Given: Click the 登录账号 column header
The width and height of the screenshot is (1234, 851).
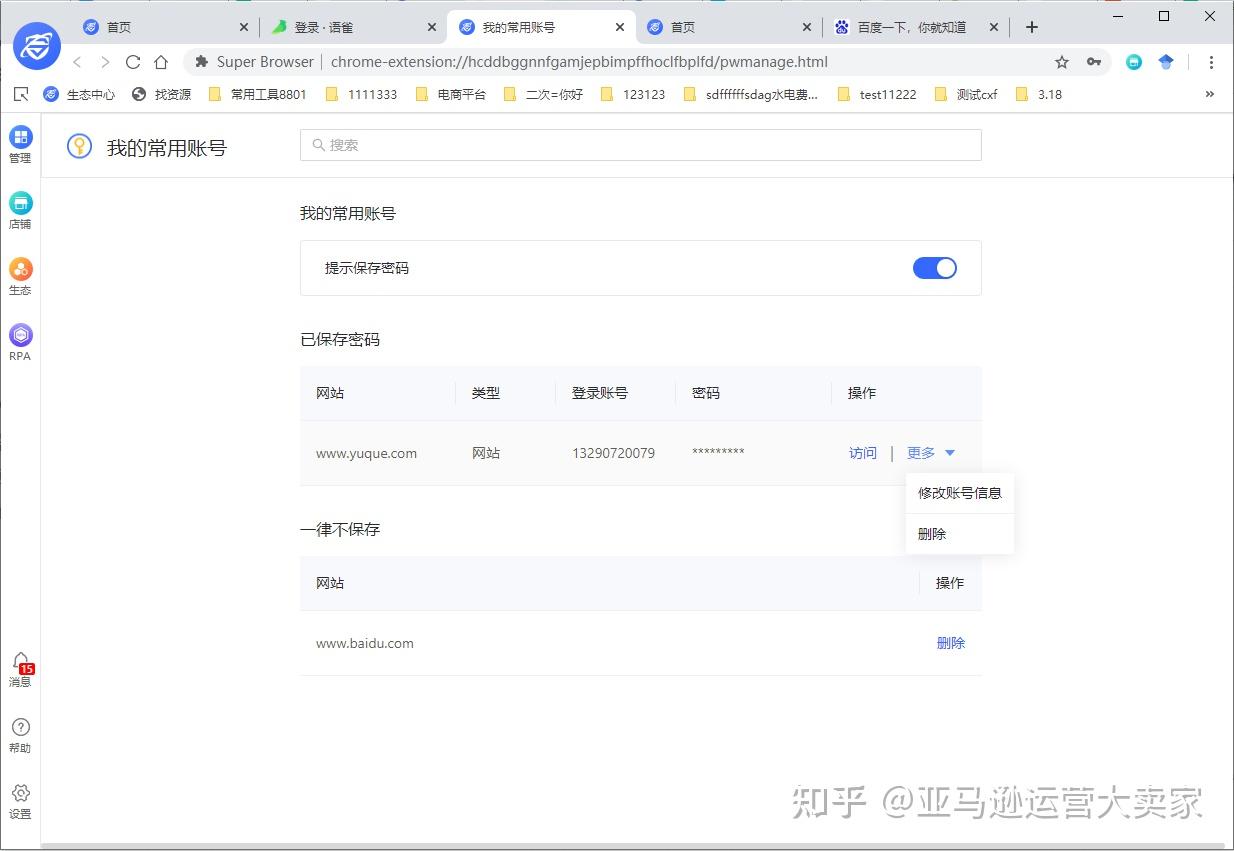Looking at the screenshot, I should tap(600, 393).
